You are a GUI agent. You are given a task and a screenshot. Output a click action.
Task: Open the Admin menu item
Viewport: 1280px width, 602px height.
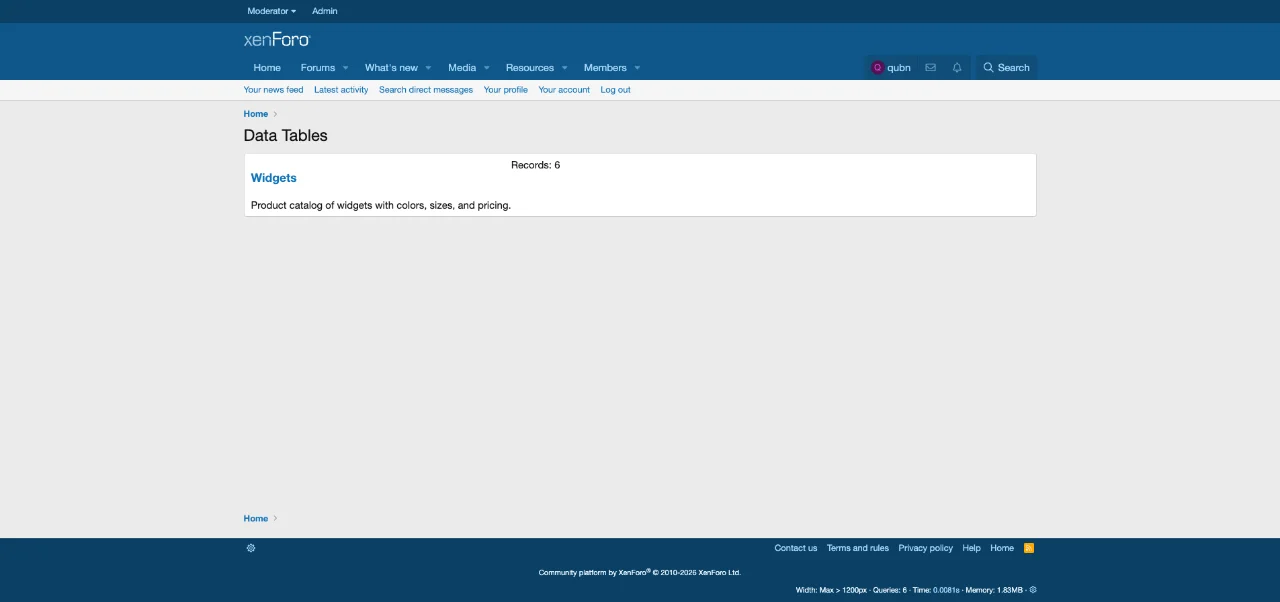tap(325, 11)
